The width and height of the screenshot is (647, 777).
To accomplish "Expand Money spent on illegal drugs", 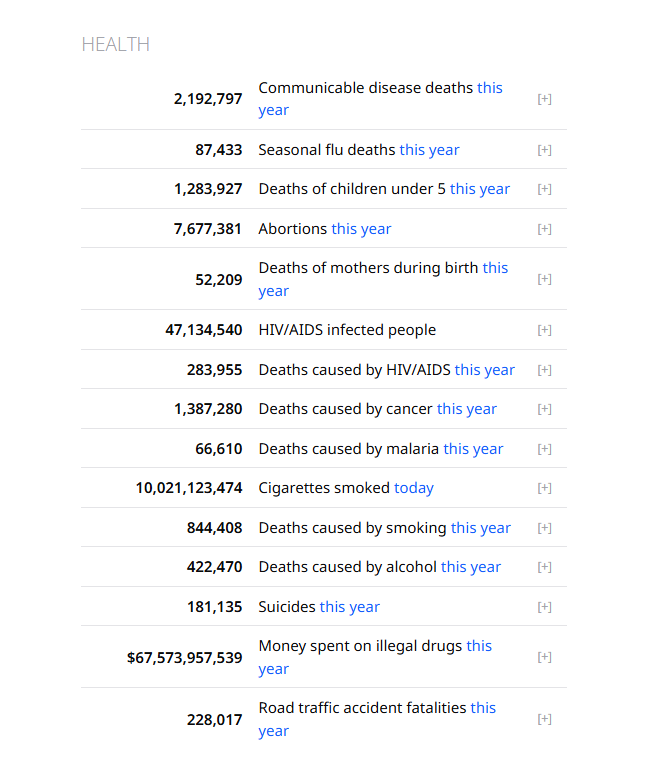I will tap(544, 657).
